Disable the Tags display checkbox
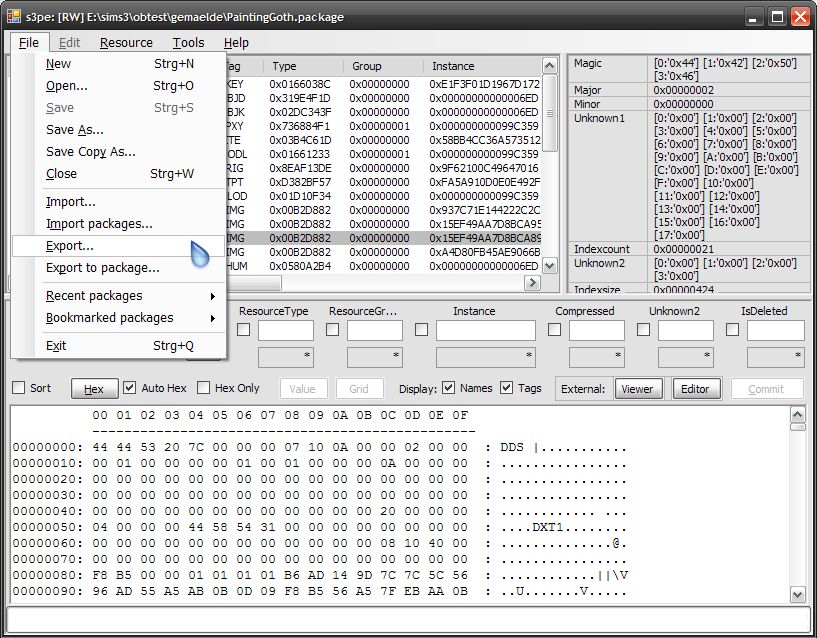Viewport: 817px width, 638px height. coord(507,389)
